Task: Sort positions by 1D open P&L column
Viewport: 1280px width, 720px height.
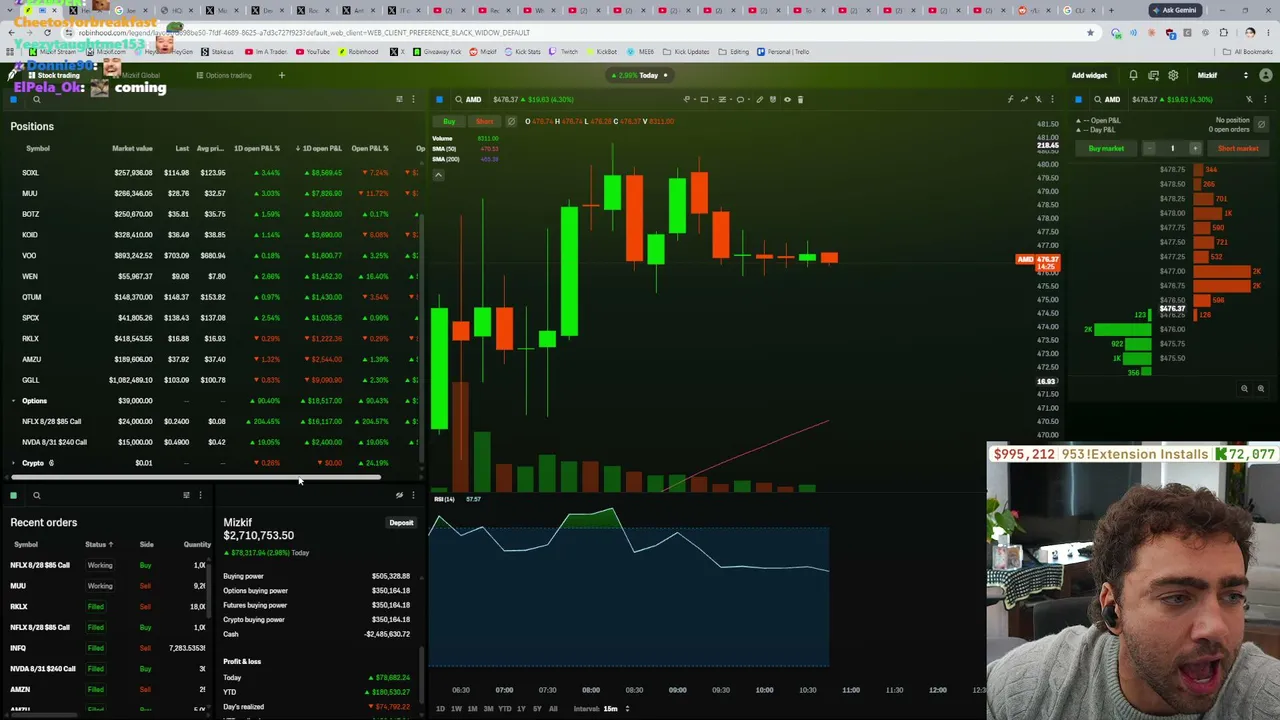Action: [321, 148]
